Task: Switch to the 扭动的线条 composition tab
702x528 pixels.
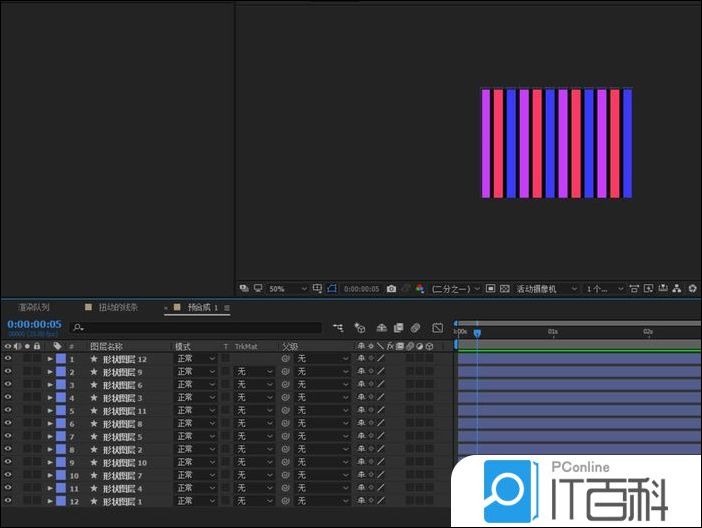Action: click(117, 307)
